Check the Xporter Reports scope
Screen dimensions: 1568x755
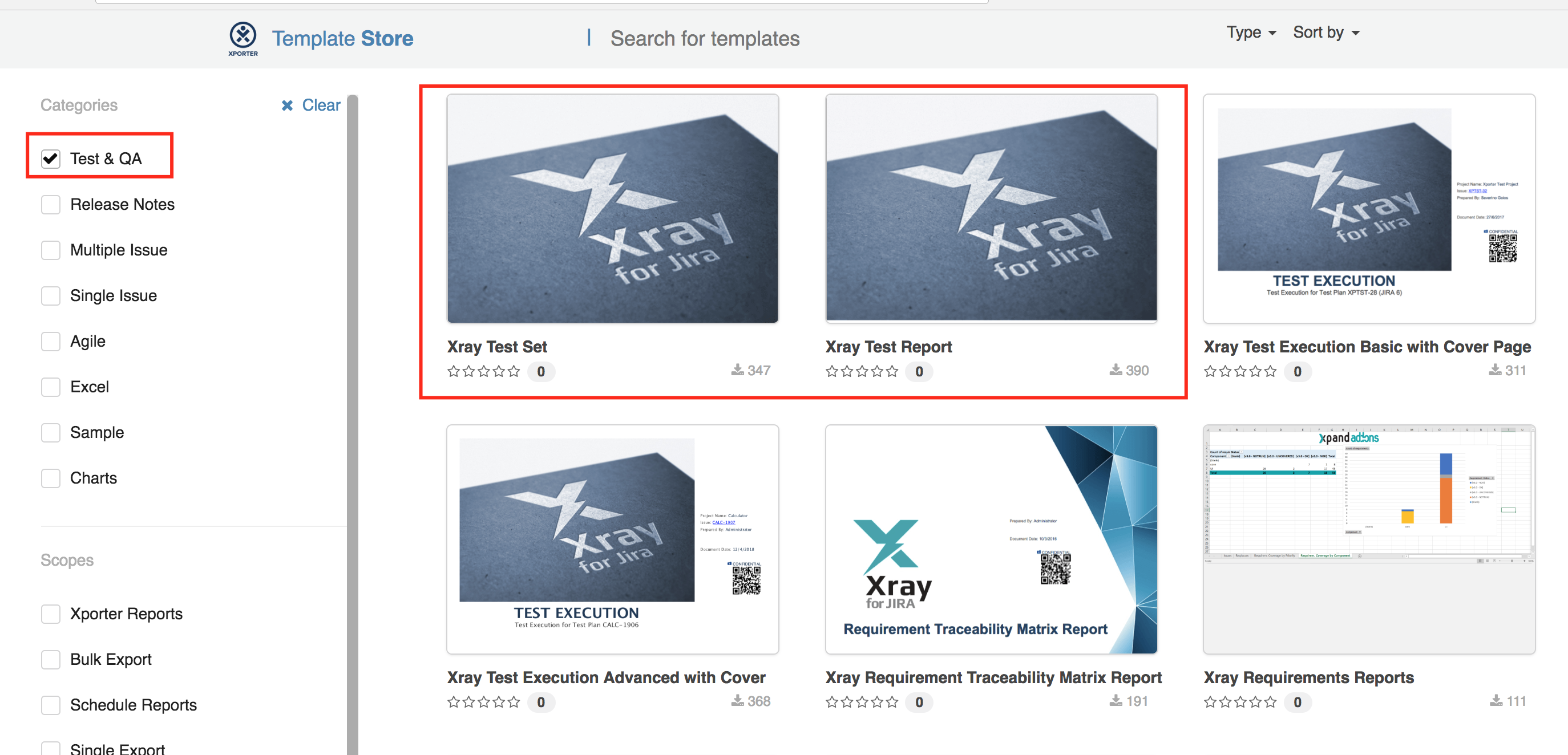click(x=51, y=614)
